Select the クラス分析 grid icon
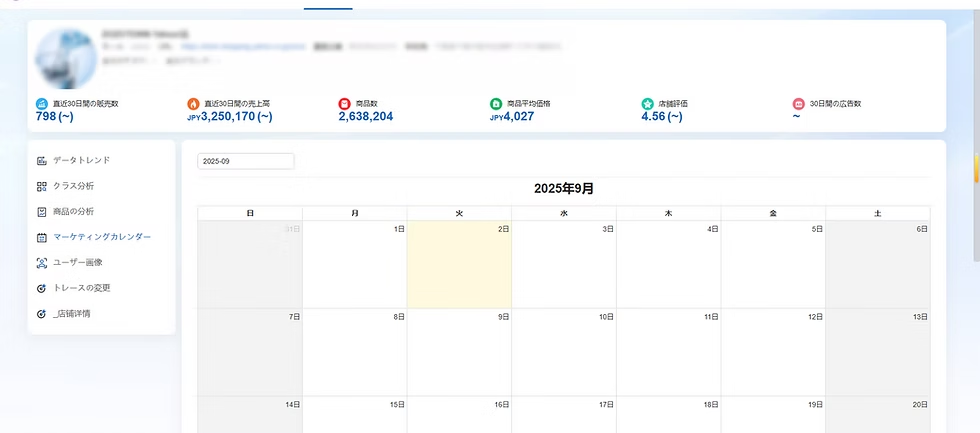The width and height of the screenshot is (980, 433). click(42, 186)
